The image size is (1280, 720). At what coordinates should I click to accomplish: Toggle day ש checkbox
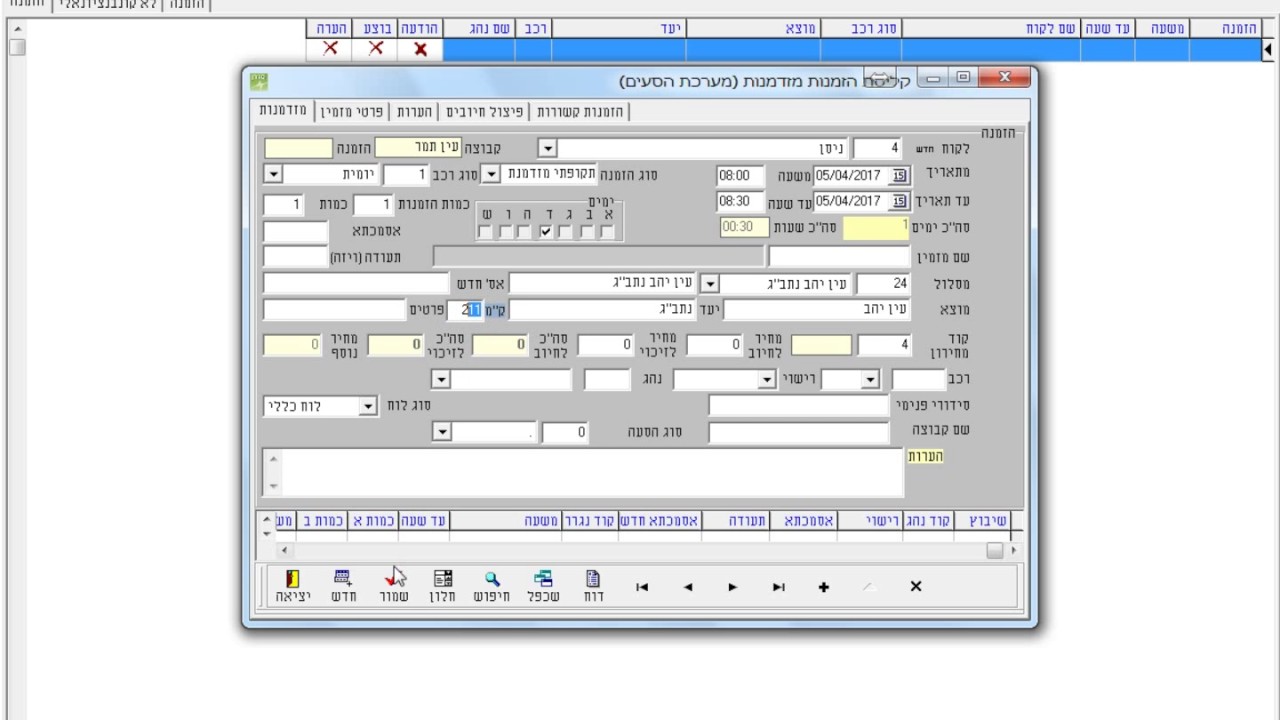click(485, 232)
